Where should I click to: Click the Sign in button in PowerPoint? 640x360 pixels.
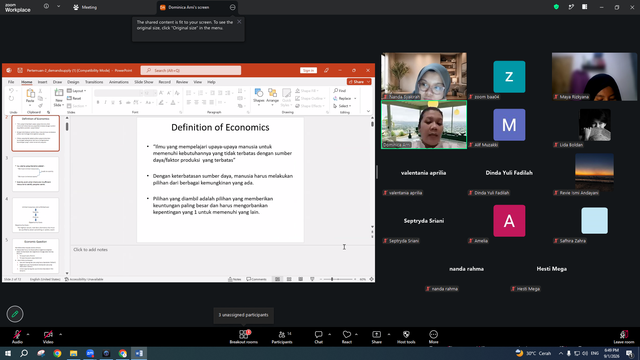(x=308, y=70)
